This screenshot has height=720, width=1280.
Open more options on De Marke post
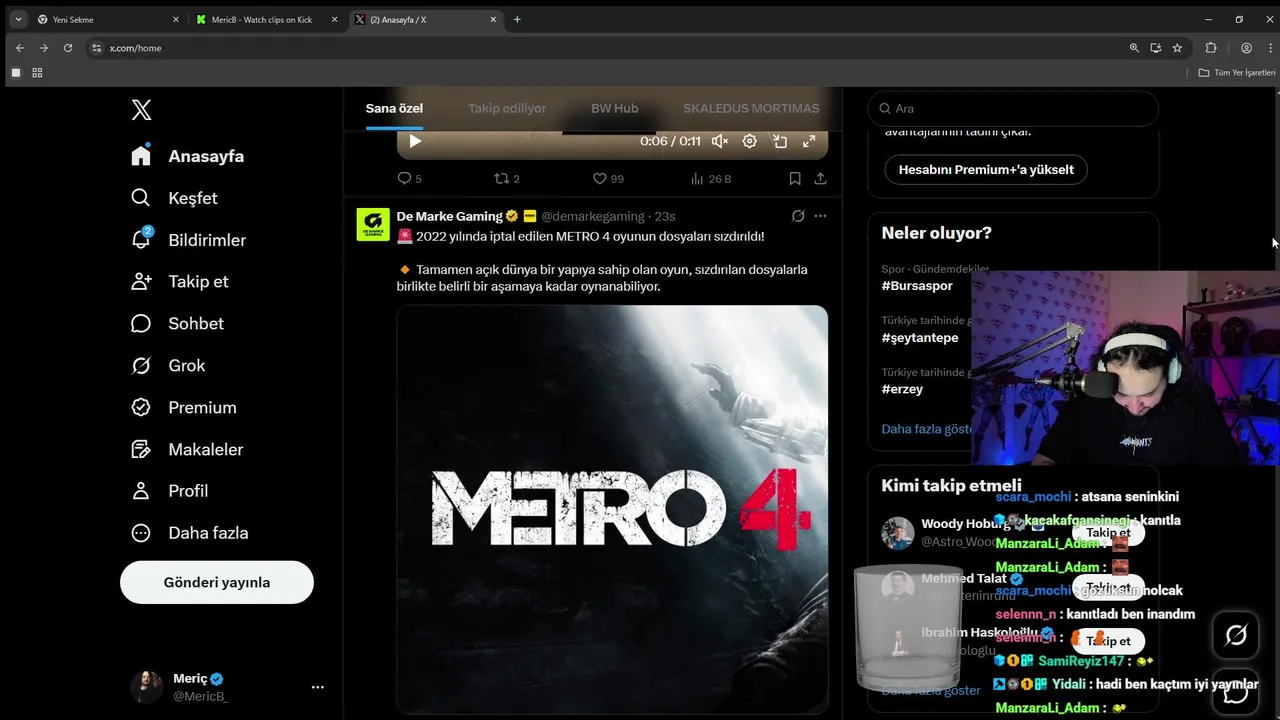820,216
